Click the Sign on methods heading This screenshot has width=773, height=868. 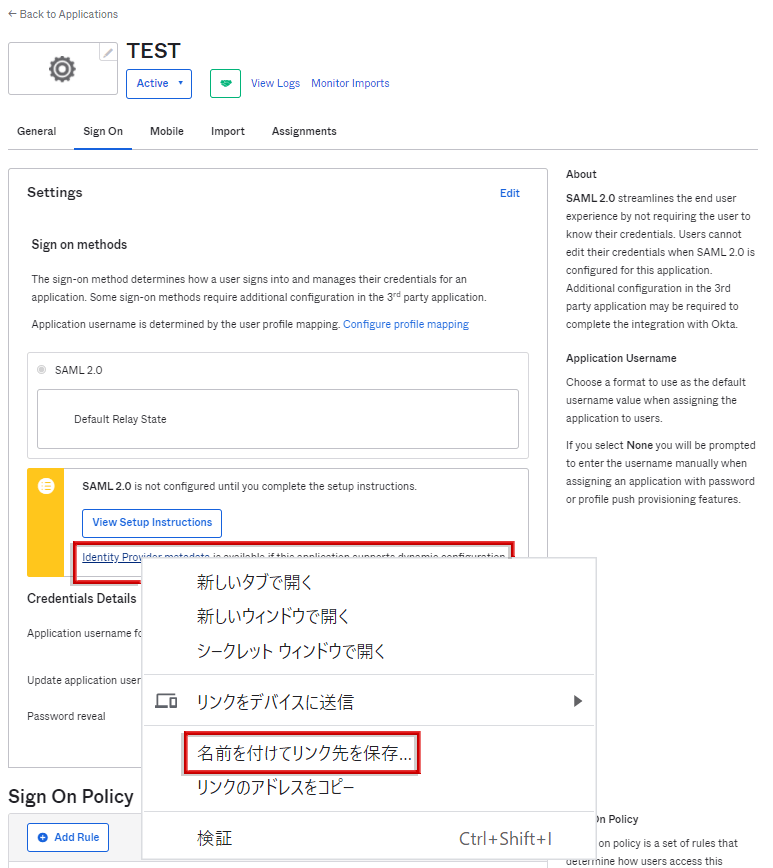79,245
